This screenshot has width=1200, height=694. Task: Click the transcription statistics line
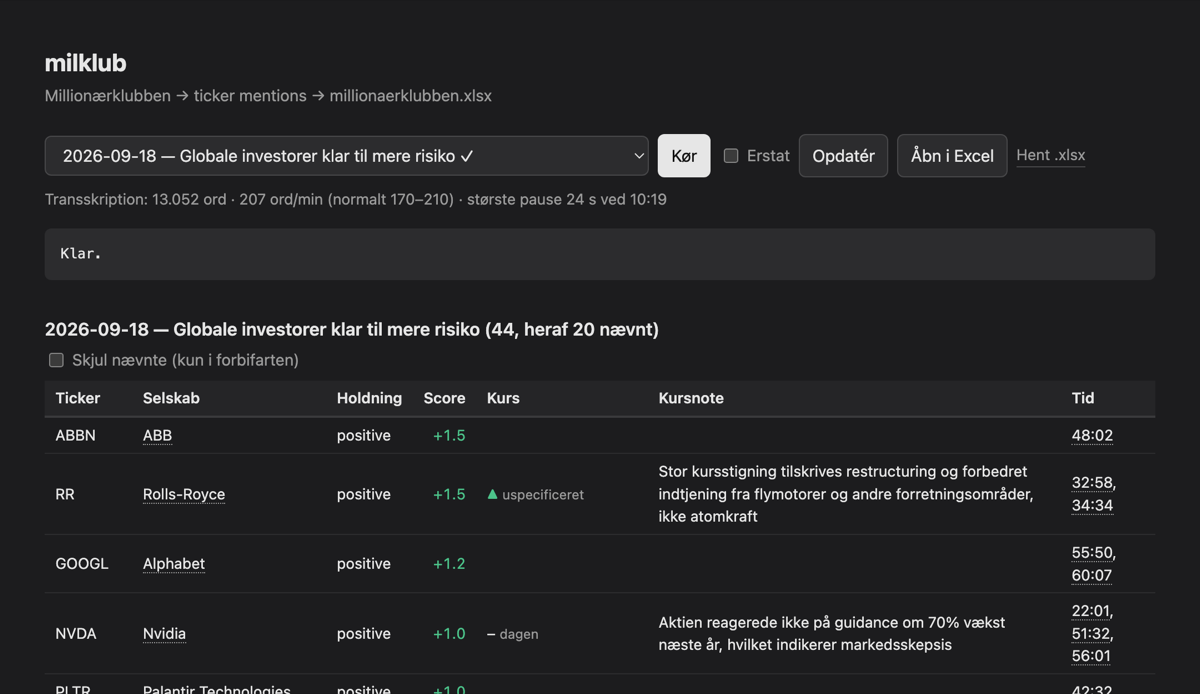[x=356, y=199]
